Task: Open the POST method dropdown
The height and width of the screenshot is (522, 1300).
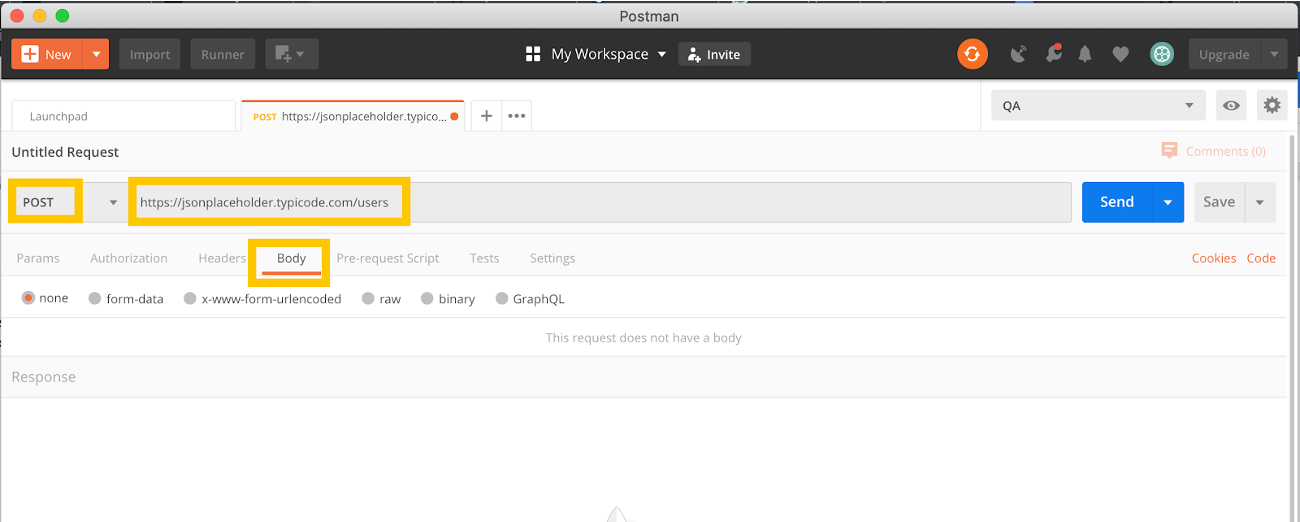Action: (69, 202)
